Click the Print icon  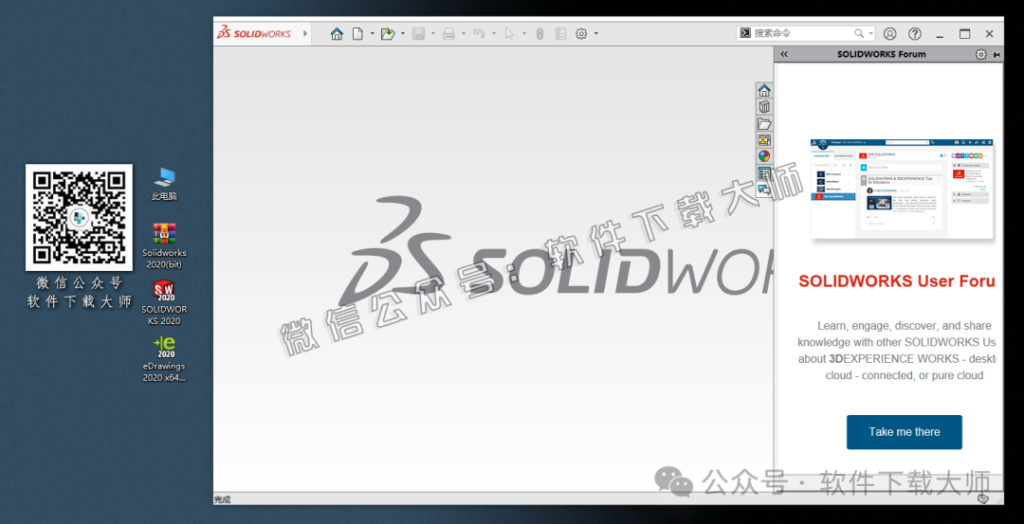449,34
